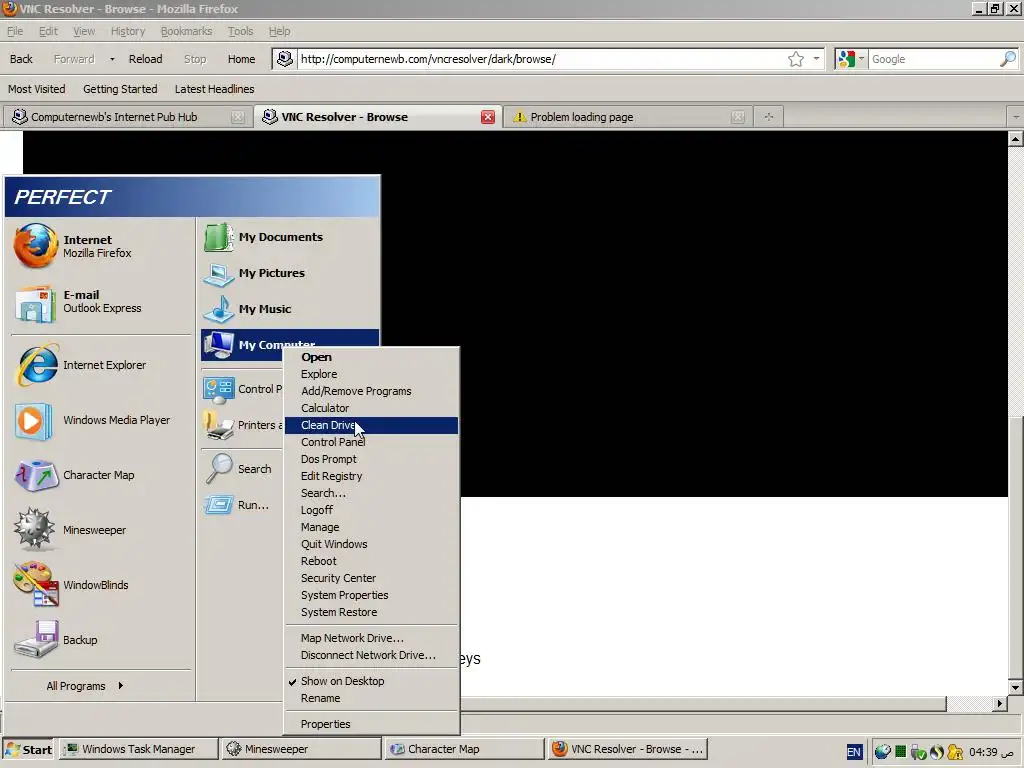Start Minesweeper from Start menu
Image resolution: width=1024 pixels, height=768 pixels.
[35, 528]
